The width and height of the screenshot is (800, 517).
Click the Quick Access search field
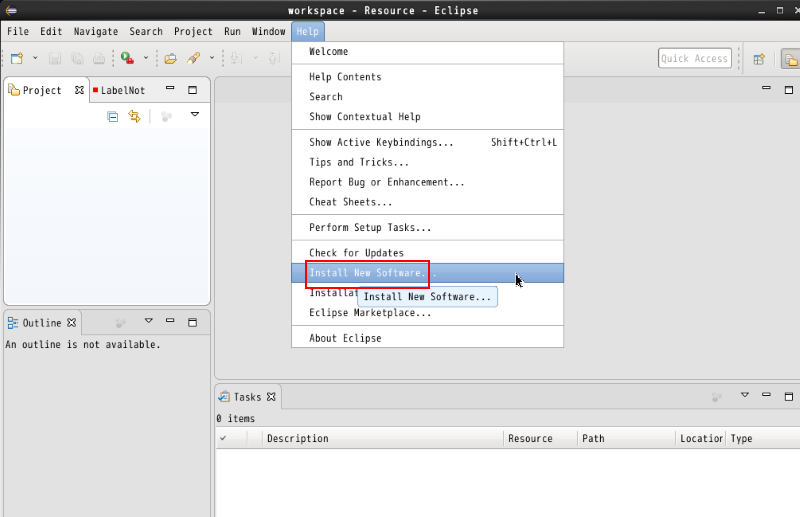(694, 58)
